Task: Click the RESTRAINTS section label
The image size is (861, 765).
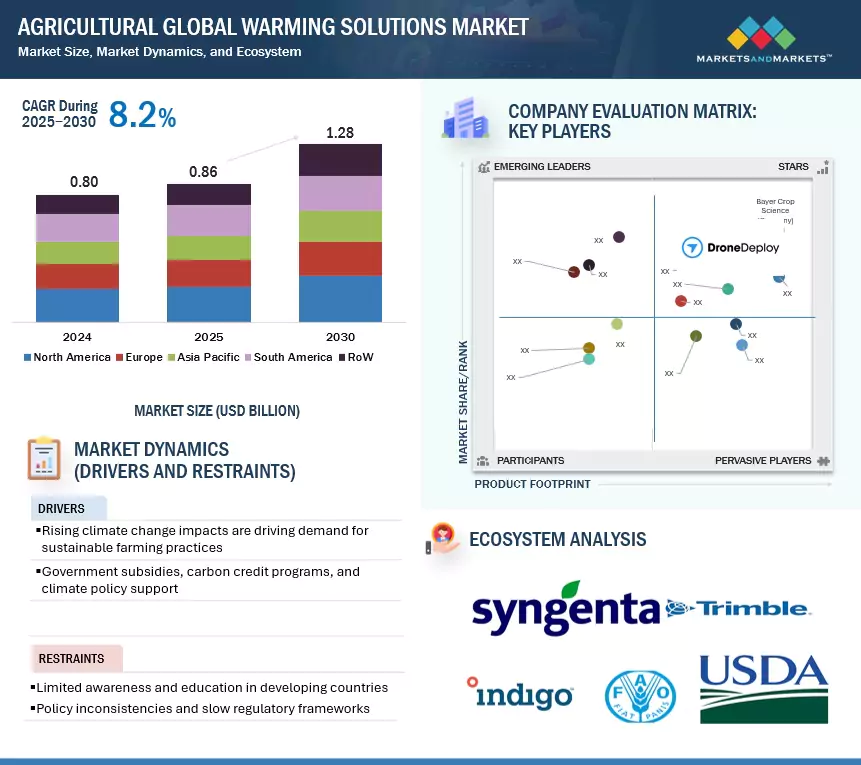Action: [x=71, y=659]
